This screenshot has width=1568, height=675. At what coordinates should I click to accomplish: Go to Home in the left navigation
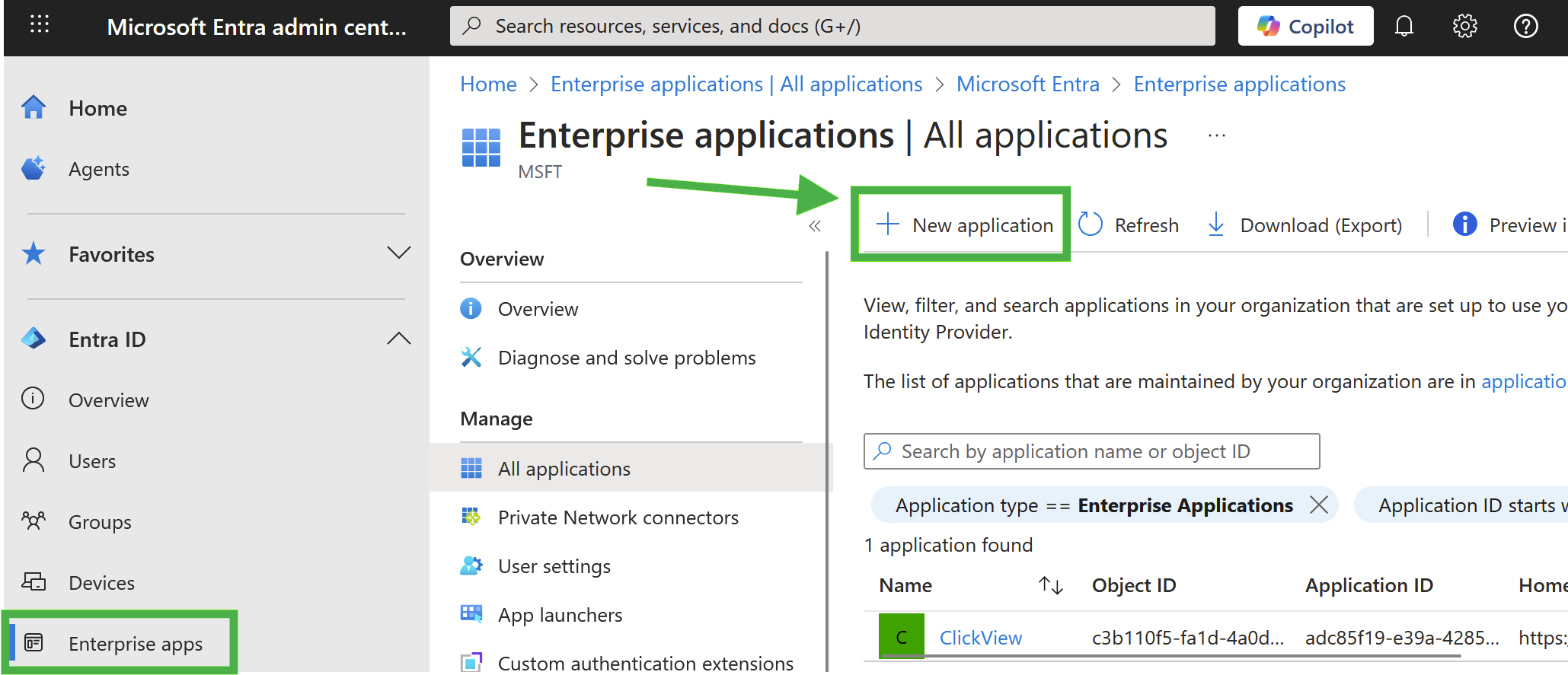(x=97, y=108)
